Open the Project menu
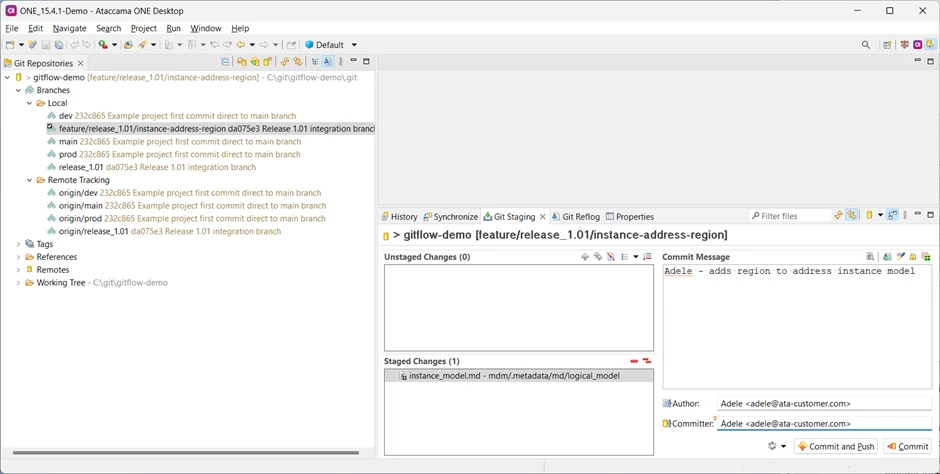Image resolution: width=940 pixels, height=474 pixels. 144,28
